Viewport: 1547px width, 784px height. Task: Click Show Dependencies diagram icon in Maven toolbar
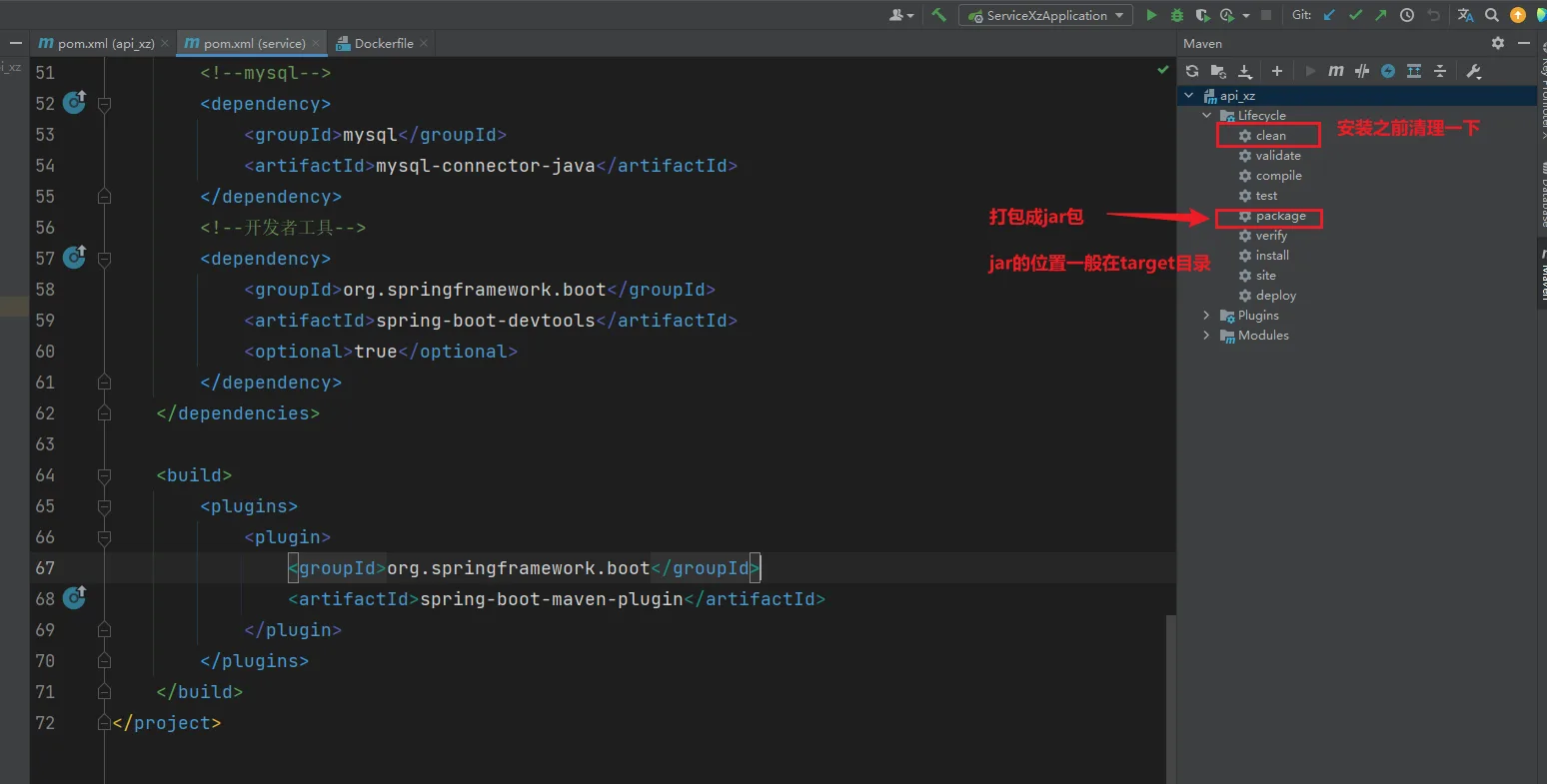point(1414,71)
